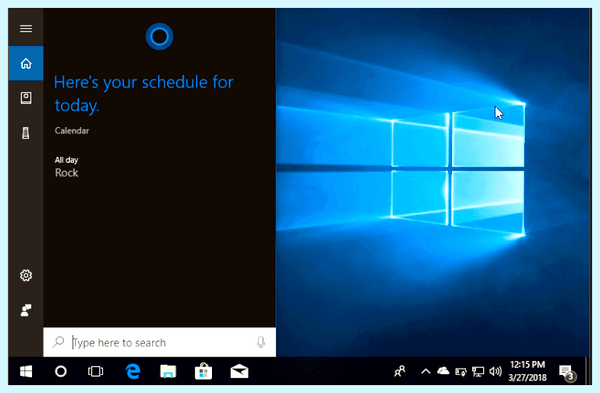Click the clock showing 12:15 PM
The height and width of the screenshot is (393, 600).
click(527, 371)
